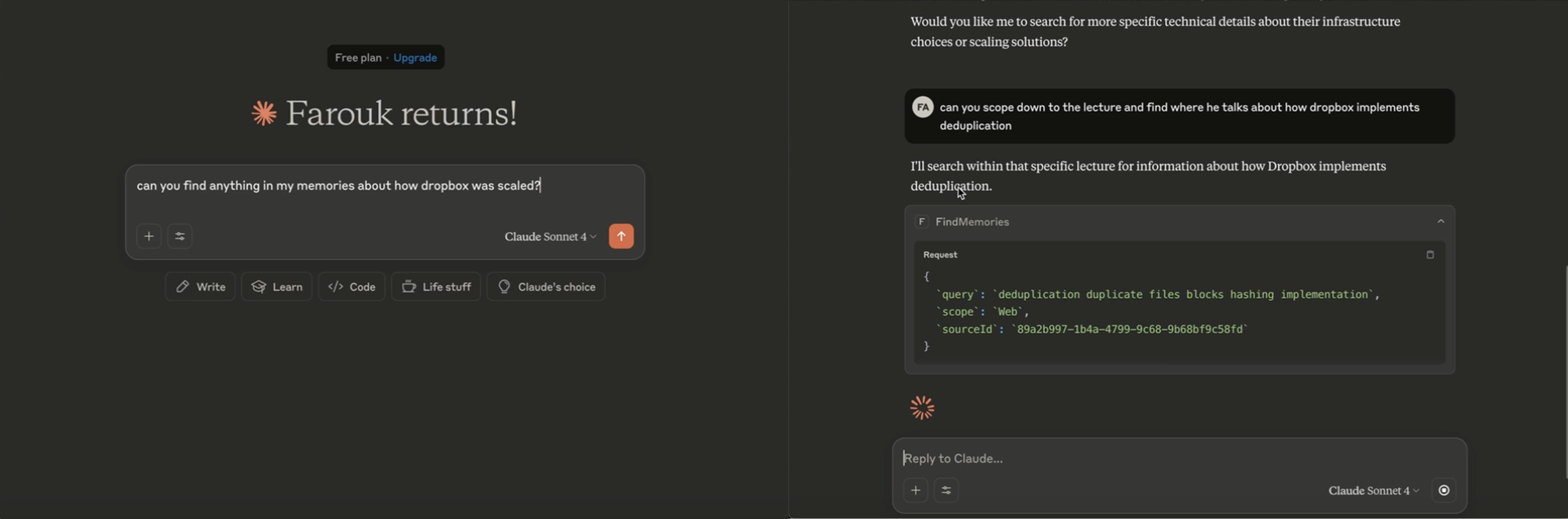
Task: Select the Write suggestion chip
Action: pyautogui.click(x=200, y=287)
